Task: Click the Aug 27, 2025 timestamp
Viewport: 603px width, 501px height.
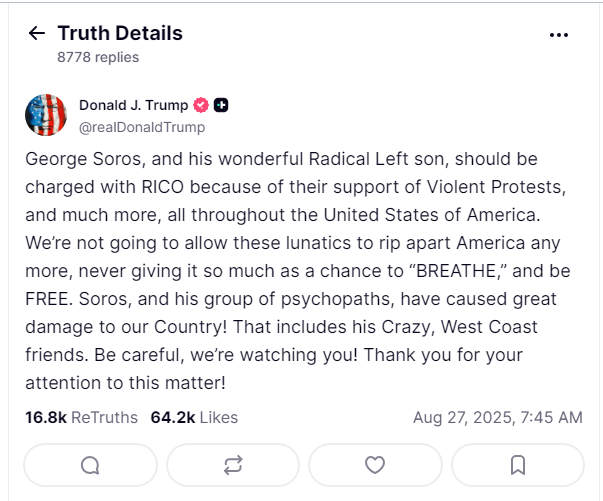Action: (497, 417)
